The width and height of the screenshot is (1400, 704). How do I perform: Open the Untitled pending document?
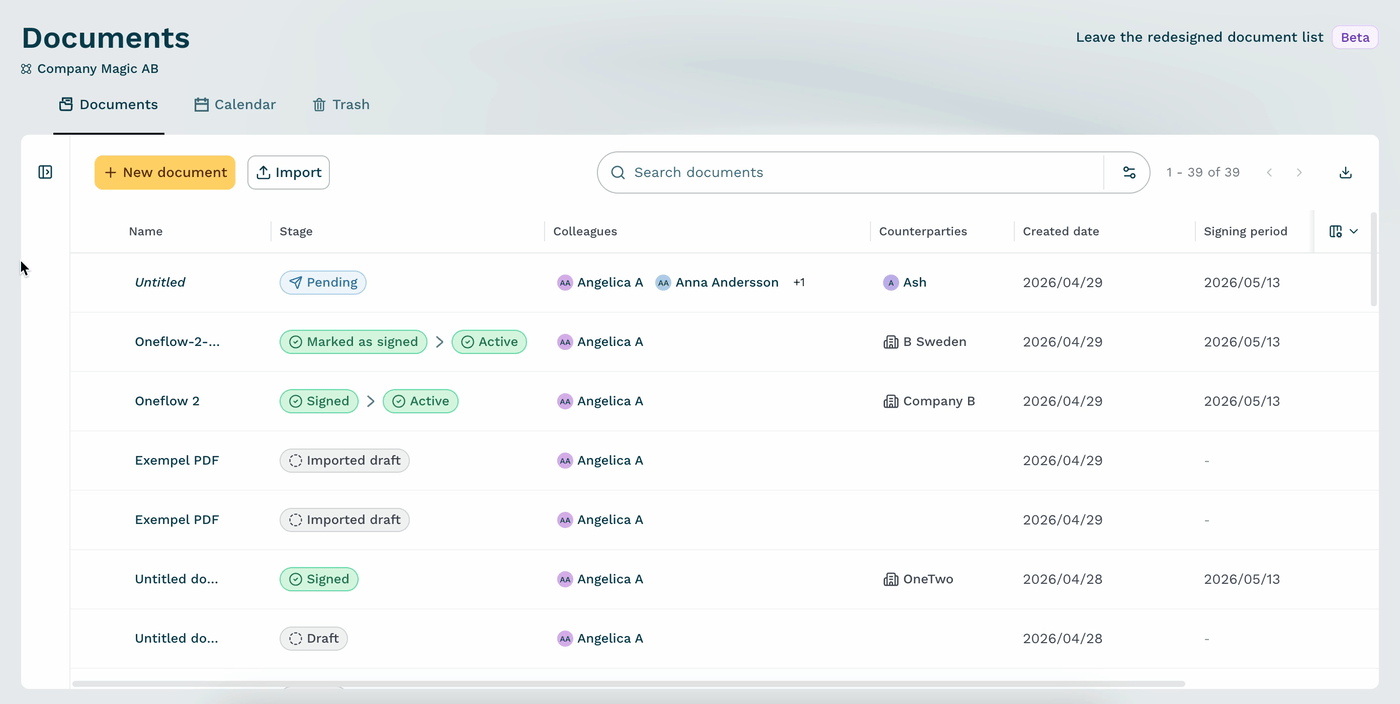160,282
